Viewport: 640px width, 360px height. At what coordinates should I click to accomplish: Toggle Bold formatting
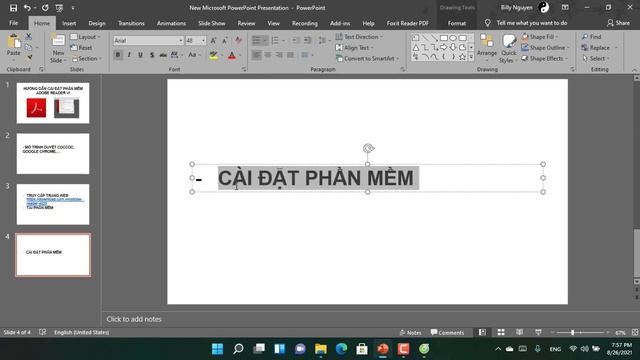coord(118,55)
